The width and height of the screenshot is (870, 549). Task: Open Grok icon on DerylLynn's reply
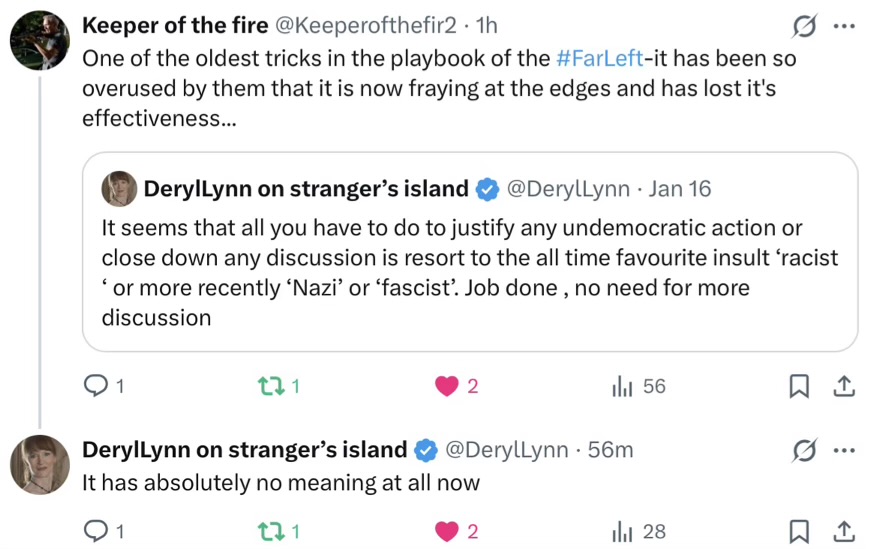(x=801, y=451)
